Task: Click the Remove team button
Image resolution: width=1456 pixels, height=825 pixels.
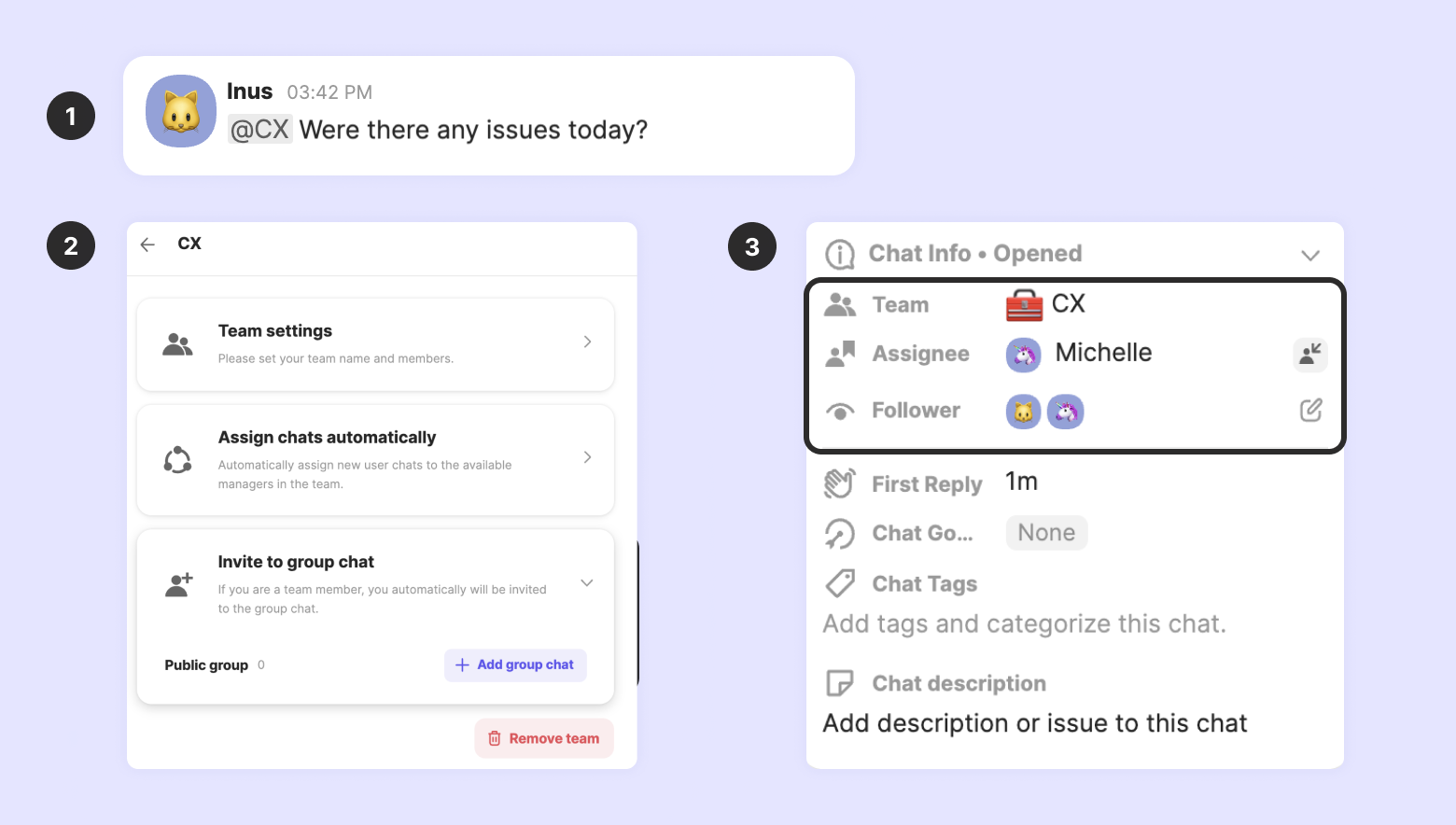Action: point(544,738)
